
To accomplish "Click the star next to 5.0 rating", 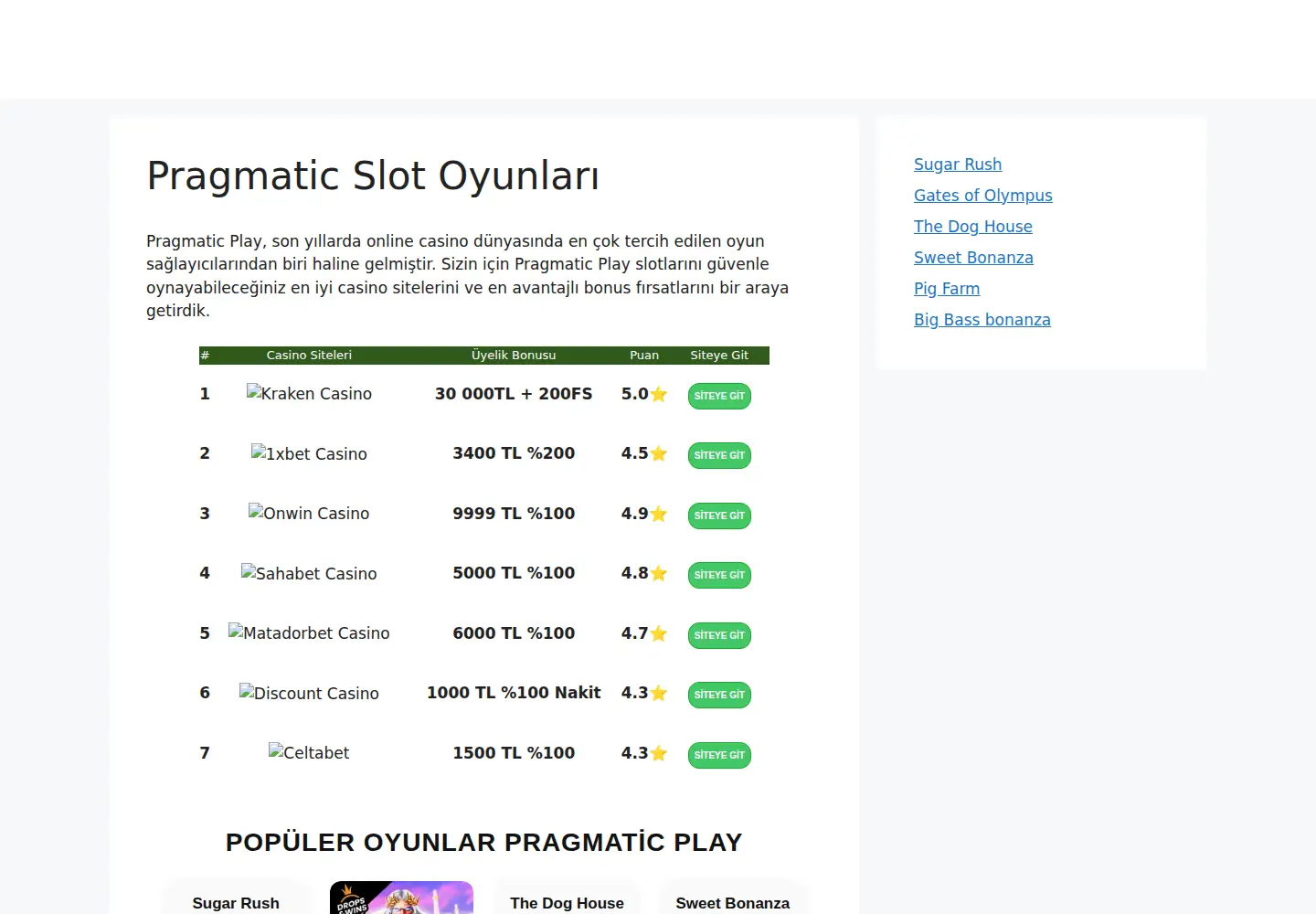I will [x=659, y=395].
